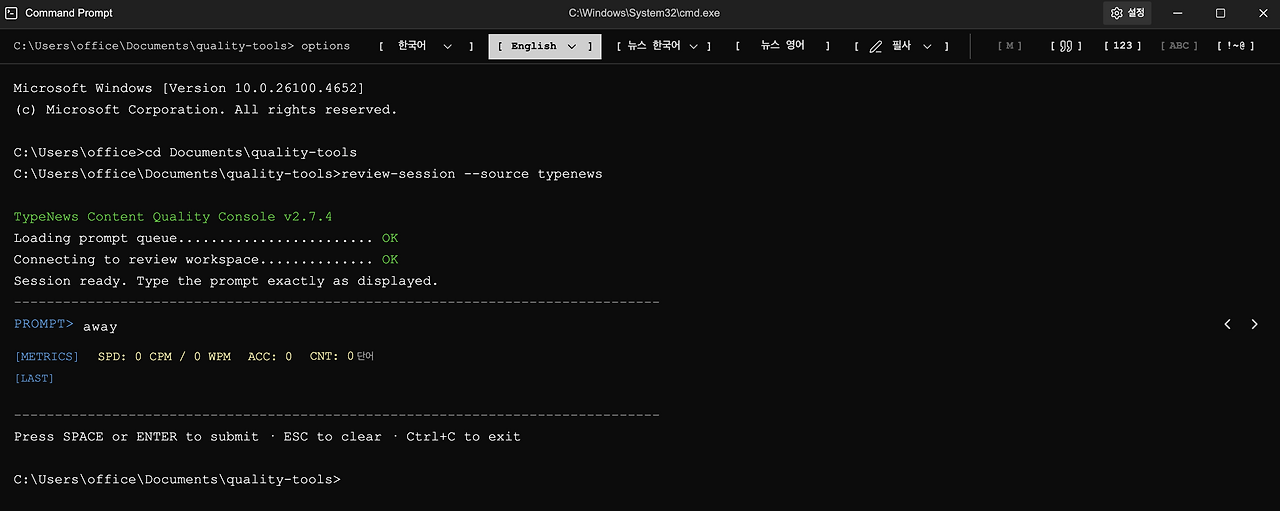Go to next prompt with right arrow

coord(1254,324)
